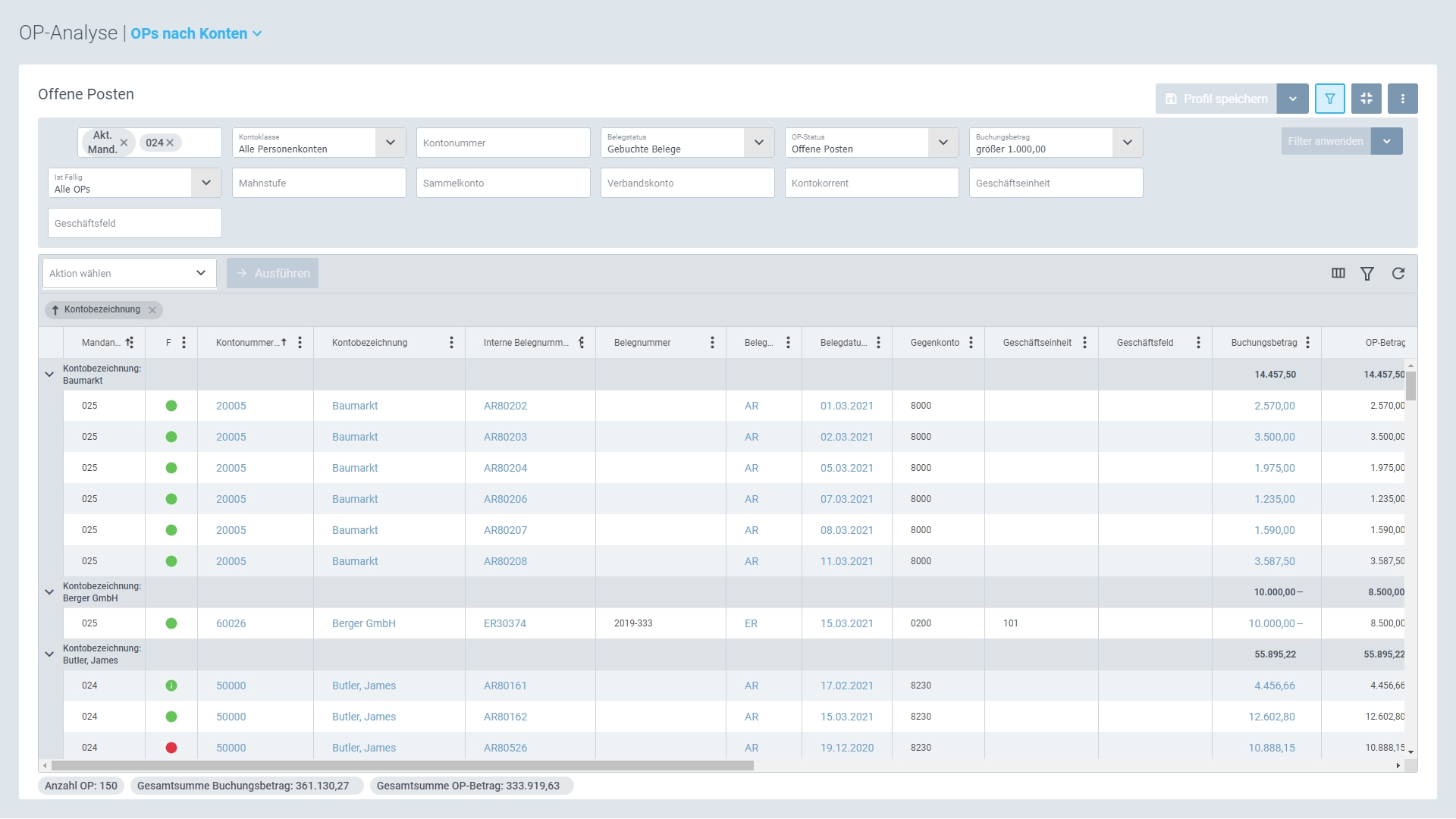The width and height of the screenshot is (1456, 819).
Task: Open the Kontoklasse dropdown
Action: (x=390, y=143)
